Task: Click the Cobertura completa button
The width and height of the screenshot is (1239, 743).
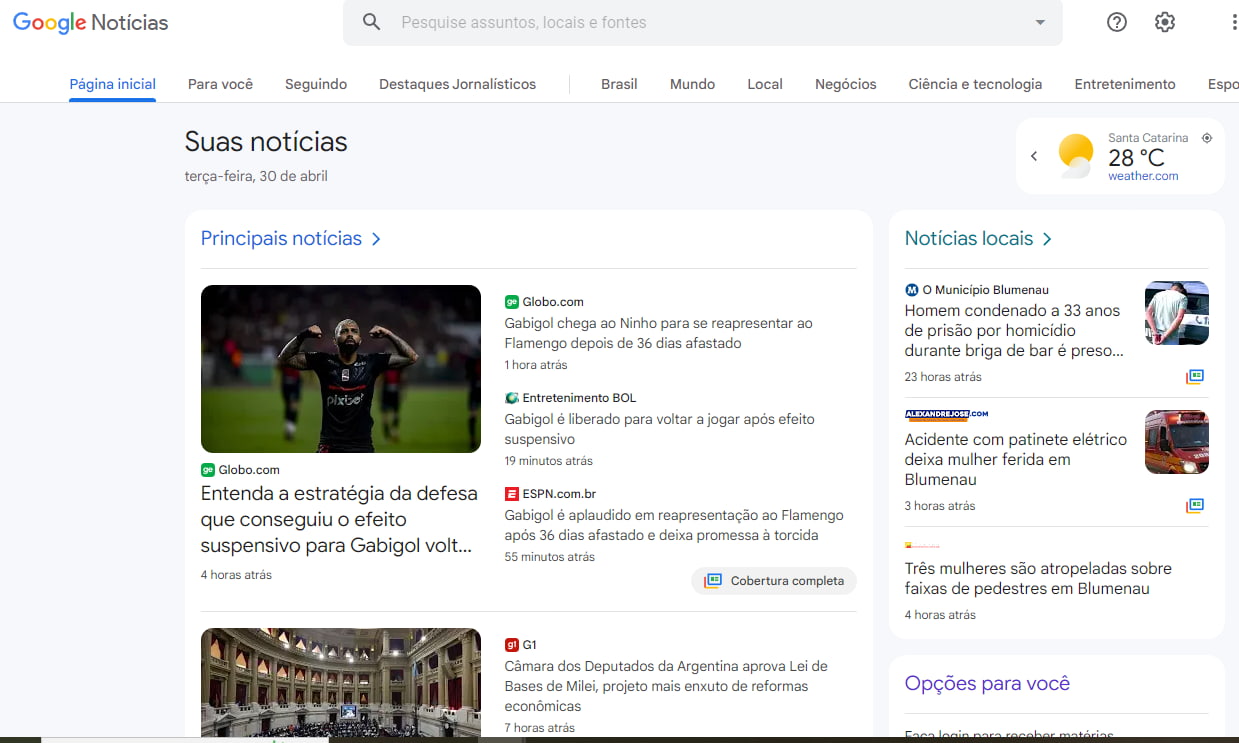Action: click(x=774, y=581)
